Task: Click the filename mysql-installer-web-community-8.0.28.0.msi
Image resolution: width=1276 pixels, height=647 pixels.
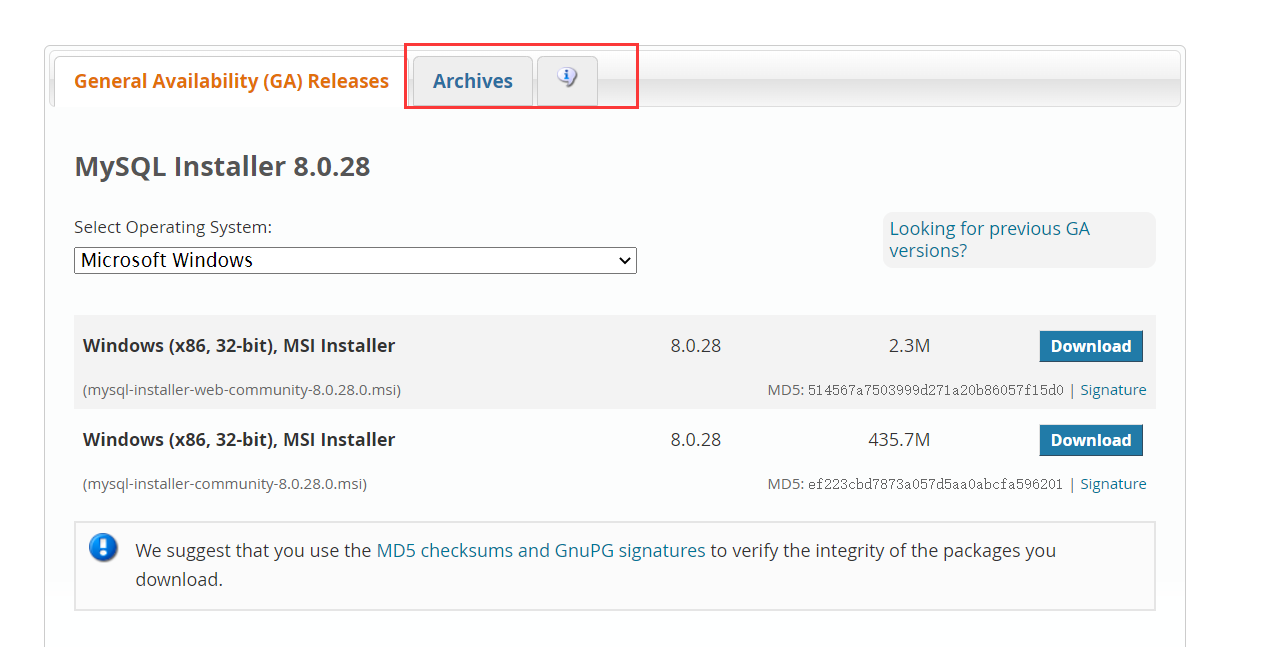Action: pos(240,390)
